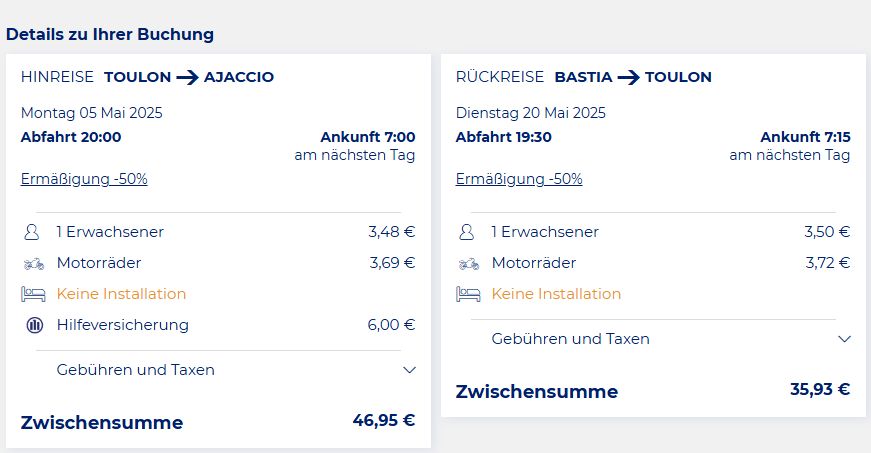The width and height of the screenshot is (871, 453).
Task: Click the bed icon in Hinreise card
Action: click(34, 294)
